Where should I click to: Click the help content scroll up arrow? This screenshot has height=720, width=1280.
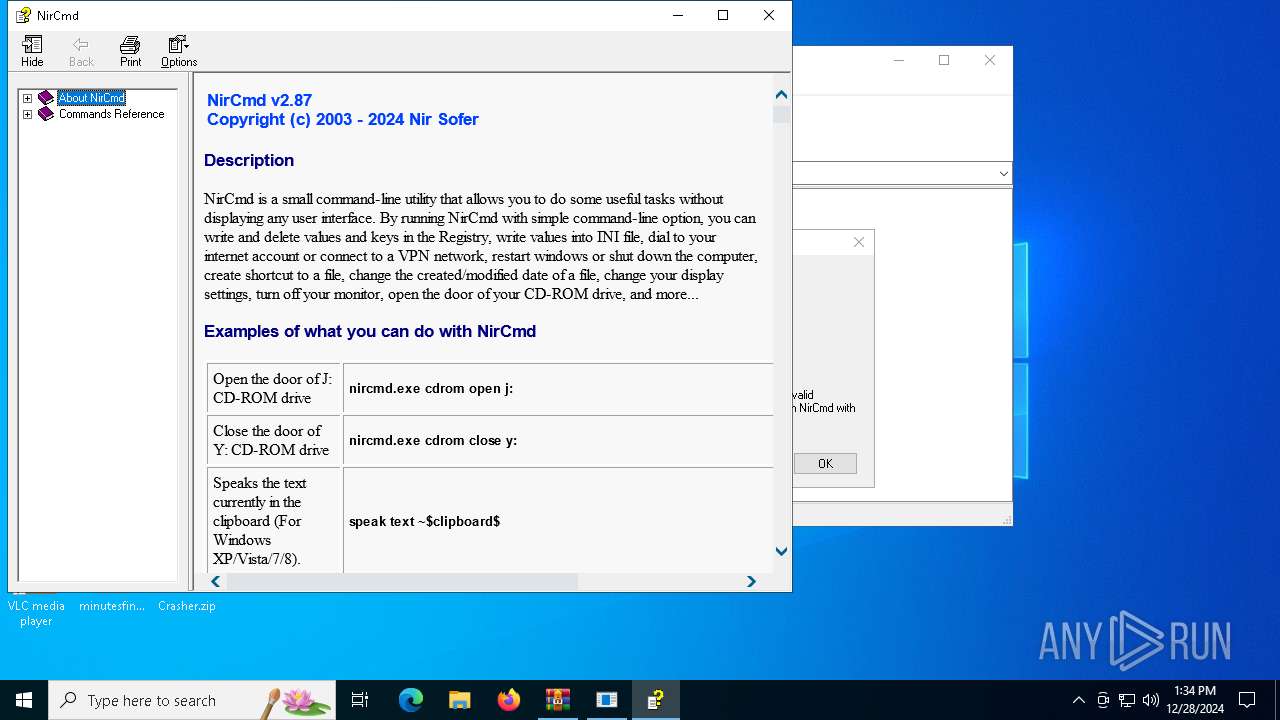781,95
